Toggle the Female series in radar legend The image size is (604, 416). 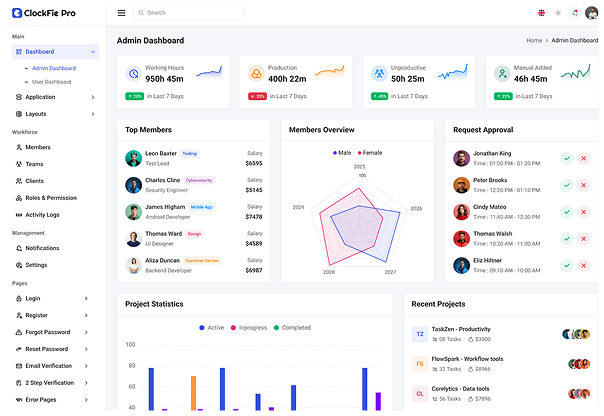click(x=370, y=153)
